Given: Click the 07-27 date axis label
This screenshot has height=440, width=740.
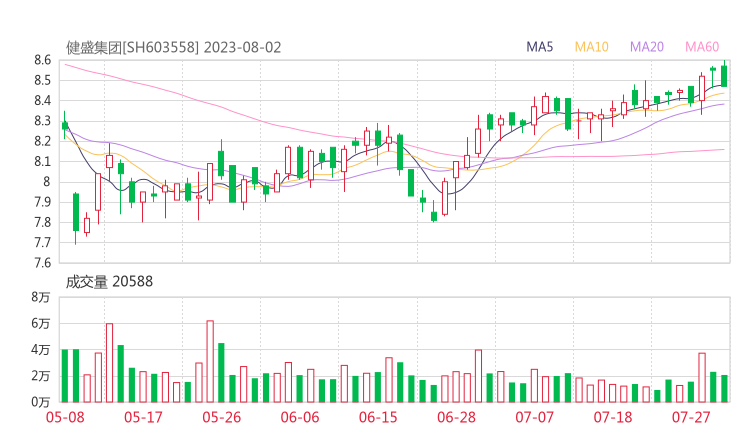Looking at the screenshot, I should coord(691,417).
